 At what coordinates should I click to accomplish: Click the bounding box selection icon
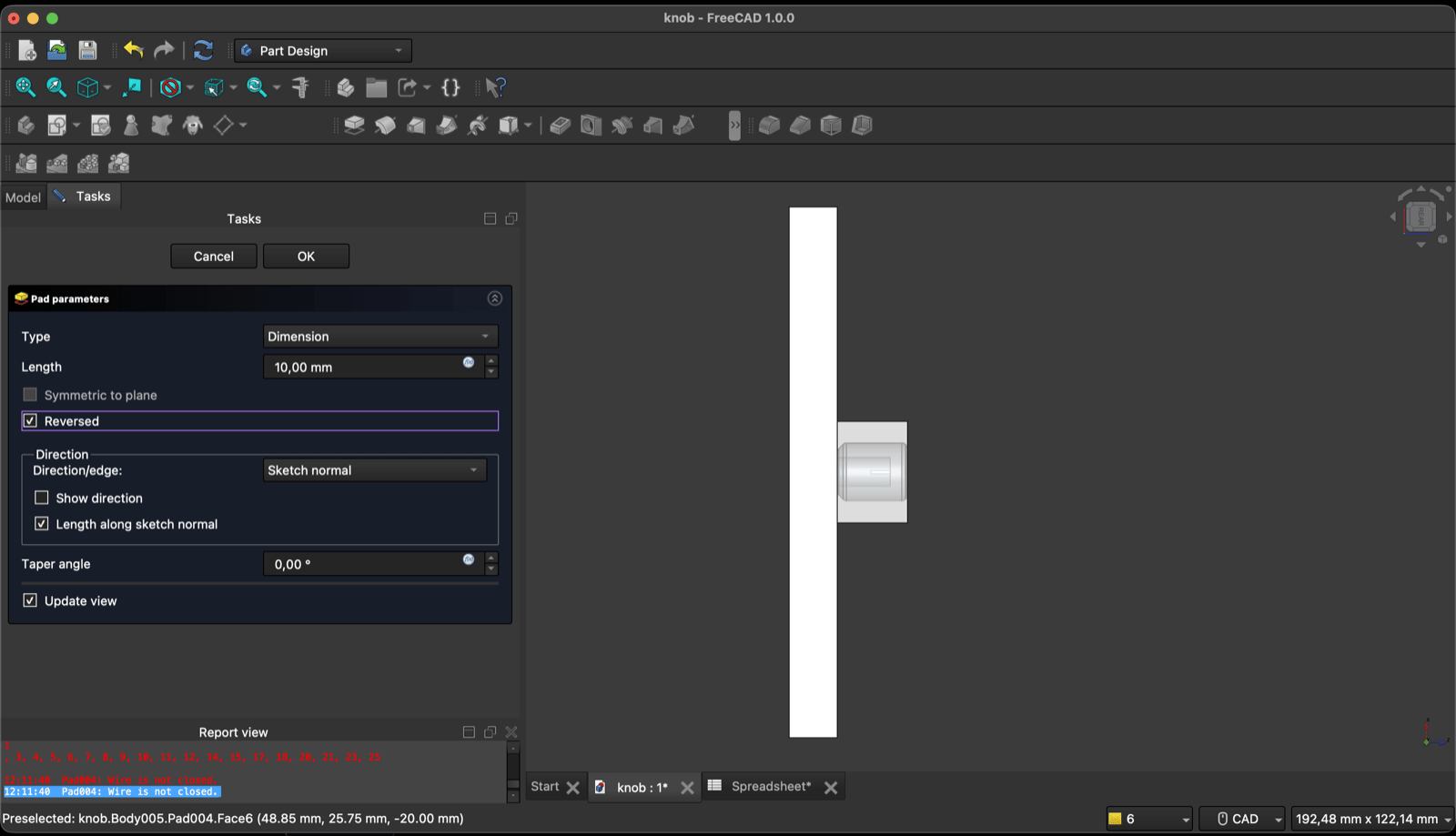click(x=214, y=87)
